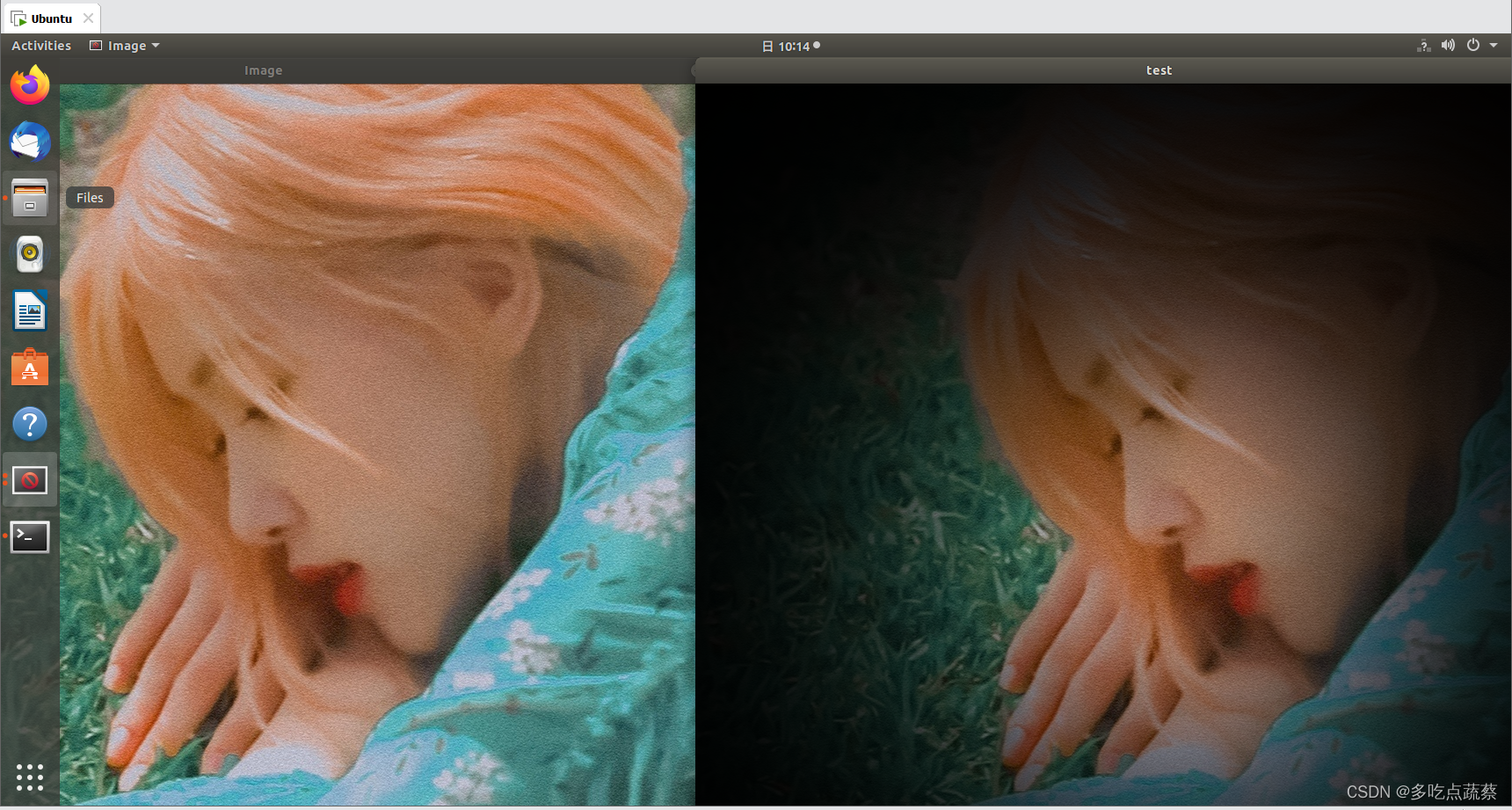The image size is (1512, 810).
Task: Select the Image window title bar
Action: click(x=377, y=70)
